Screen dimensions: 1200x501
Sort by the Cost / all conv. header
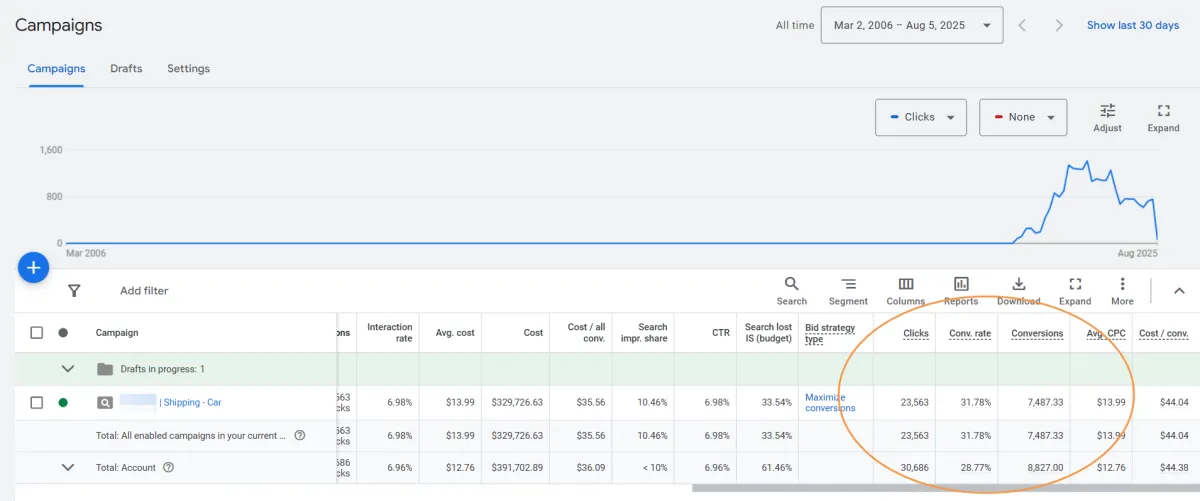(586, 333)
